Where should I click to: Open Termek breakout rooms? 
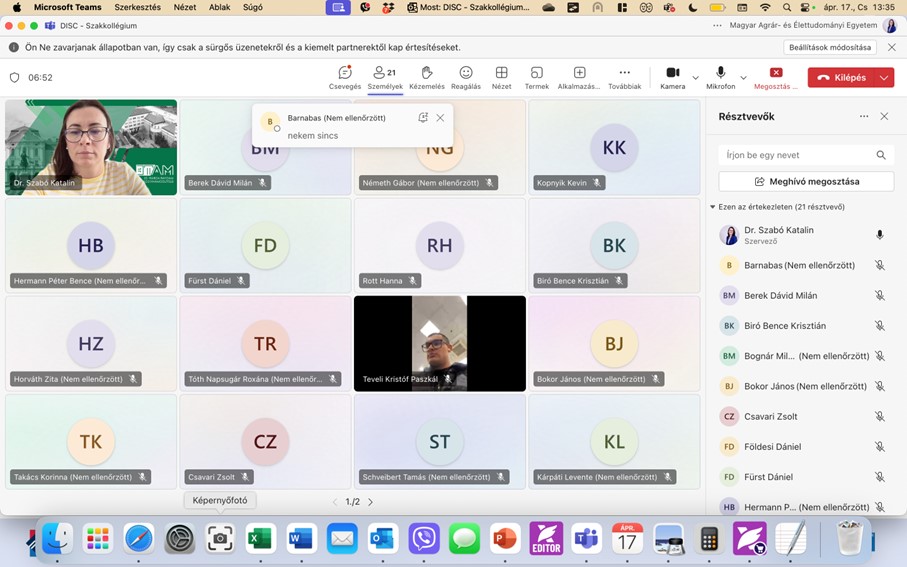537,78
